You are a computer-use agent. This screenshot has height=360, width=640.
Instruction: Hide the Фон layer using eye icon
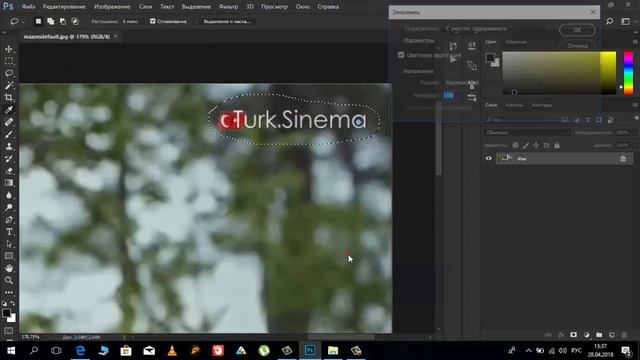489,158
